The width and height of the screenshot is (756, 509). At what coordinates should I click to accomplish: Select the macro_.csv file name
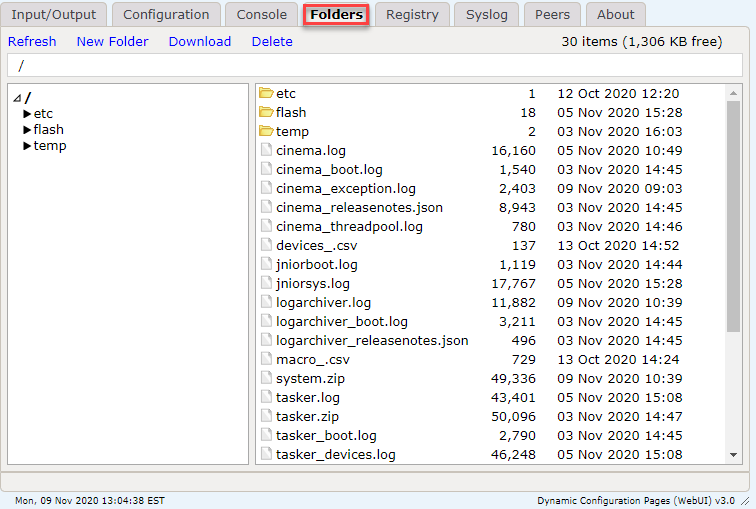click(x=312, y=360)
